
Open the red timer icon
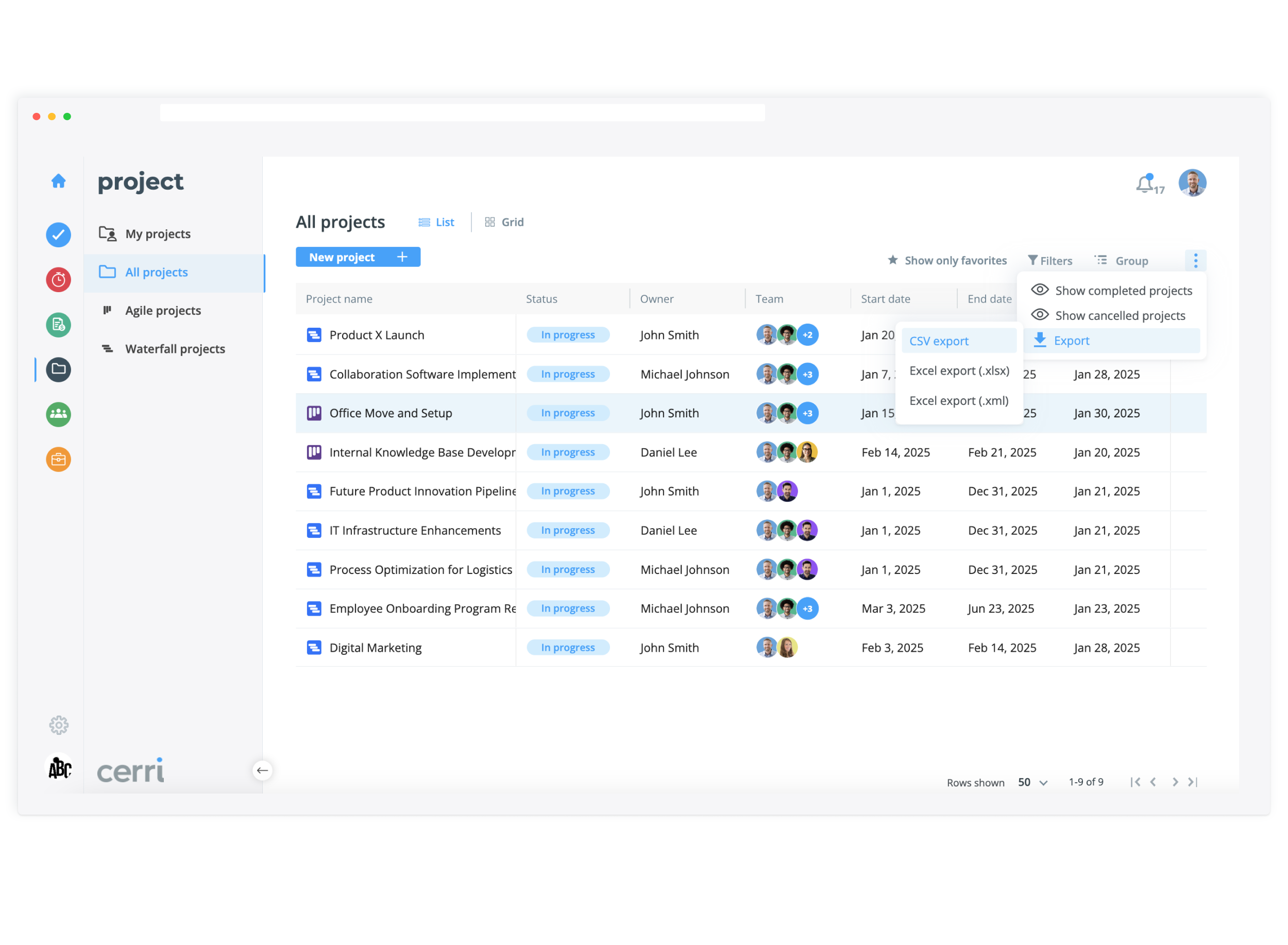[58, 280]
